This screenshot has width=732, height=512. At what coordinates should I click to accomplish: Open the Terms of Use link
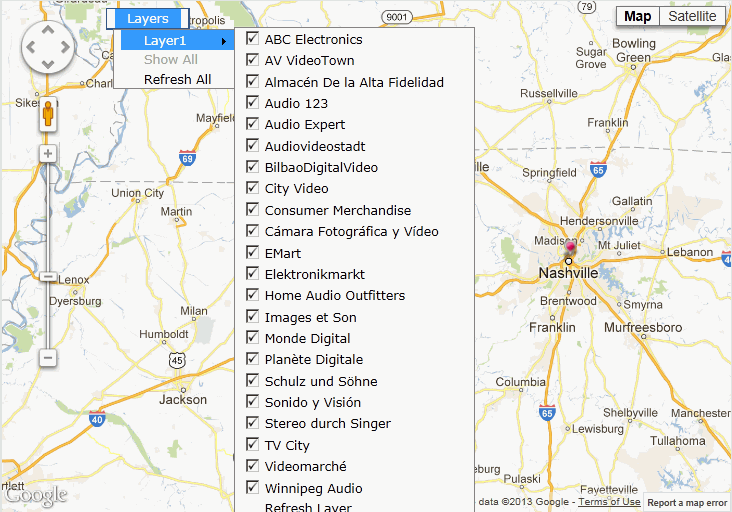tap(609, 502)
